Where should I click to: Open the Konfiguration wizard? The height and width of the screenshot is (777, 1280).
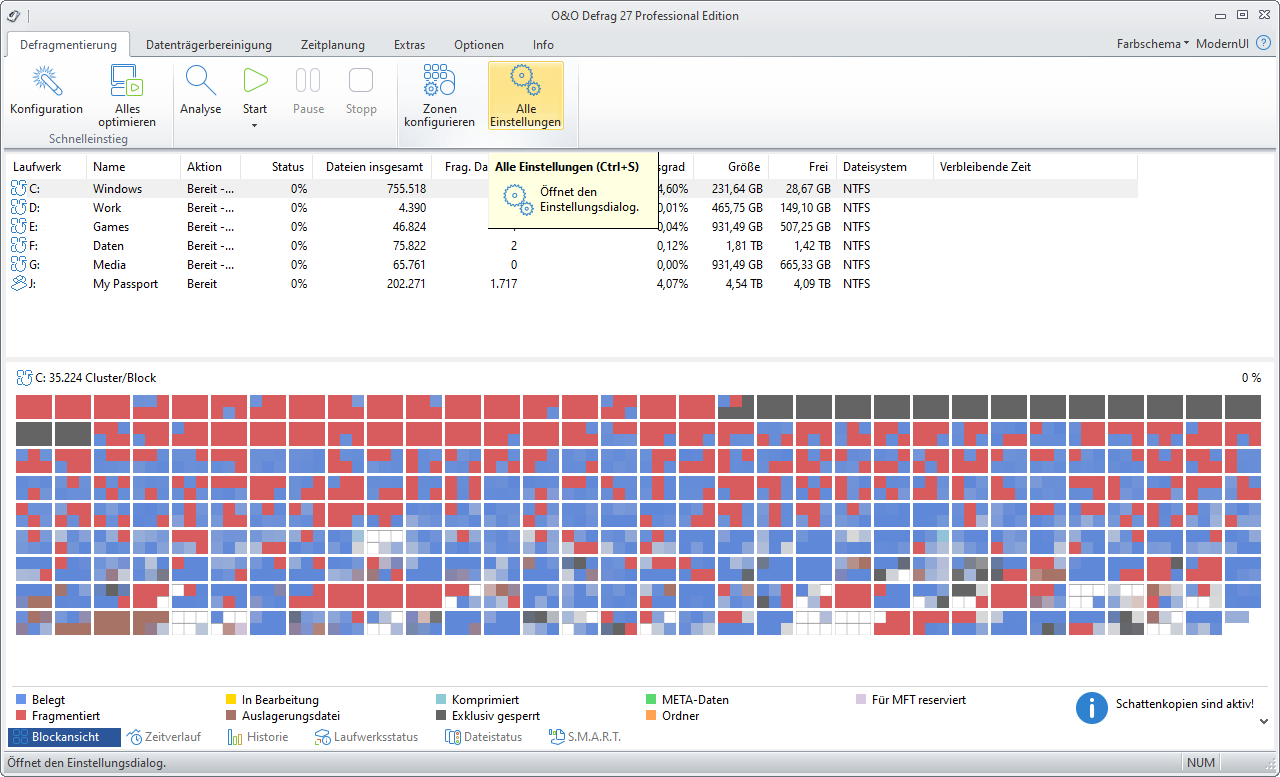46,90
